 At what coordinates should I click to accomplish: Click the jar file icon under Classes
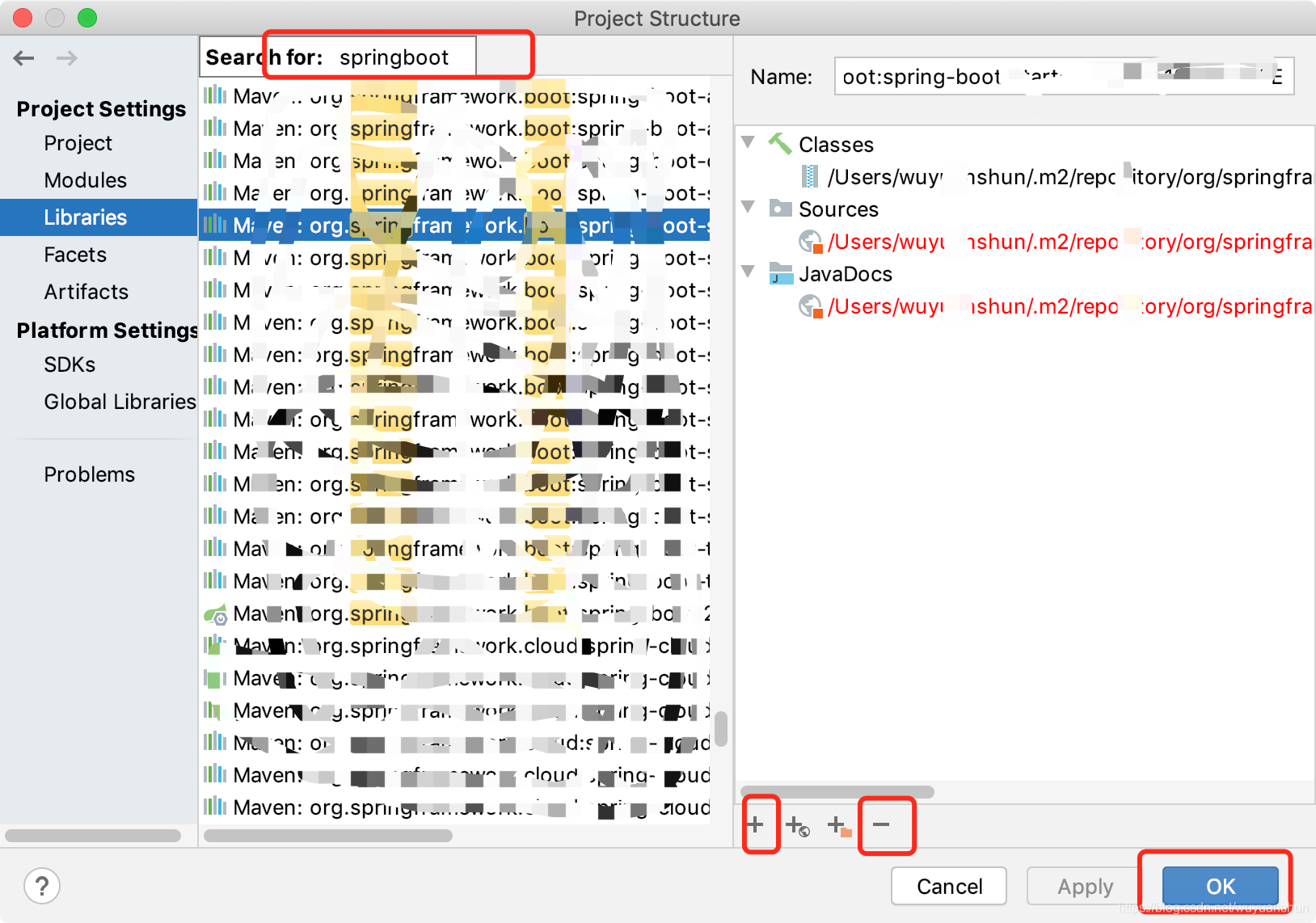click(x=809, y=176)
